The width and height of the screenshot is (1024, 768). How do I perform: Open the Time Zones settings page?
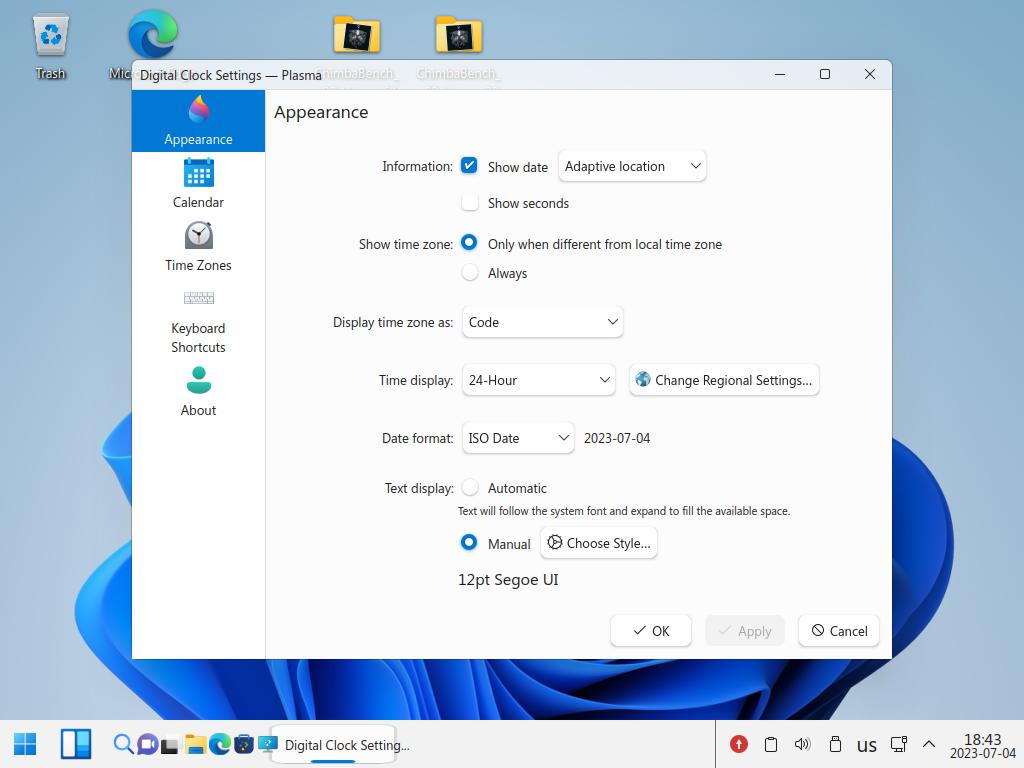[x=198, y=247]
